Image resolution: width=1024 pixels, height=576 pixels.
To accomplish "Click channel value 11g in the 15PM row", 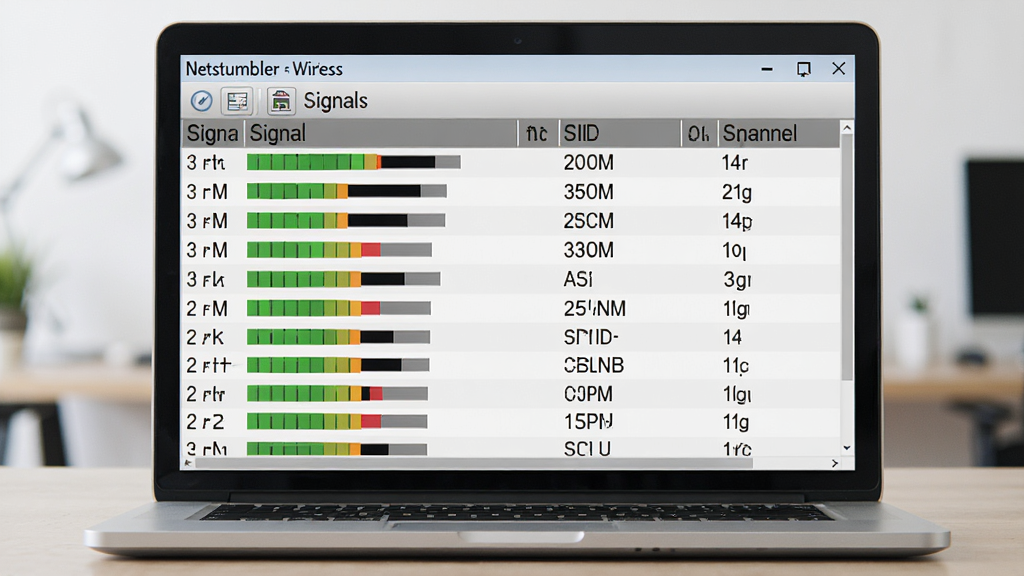I will click(735, 422).
